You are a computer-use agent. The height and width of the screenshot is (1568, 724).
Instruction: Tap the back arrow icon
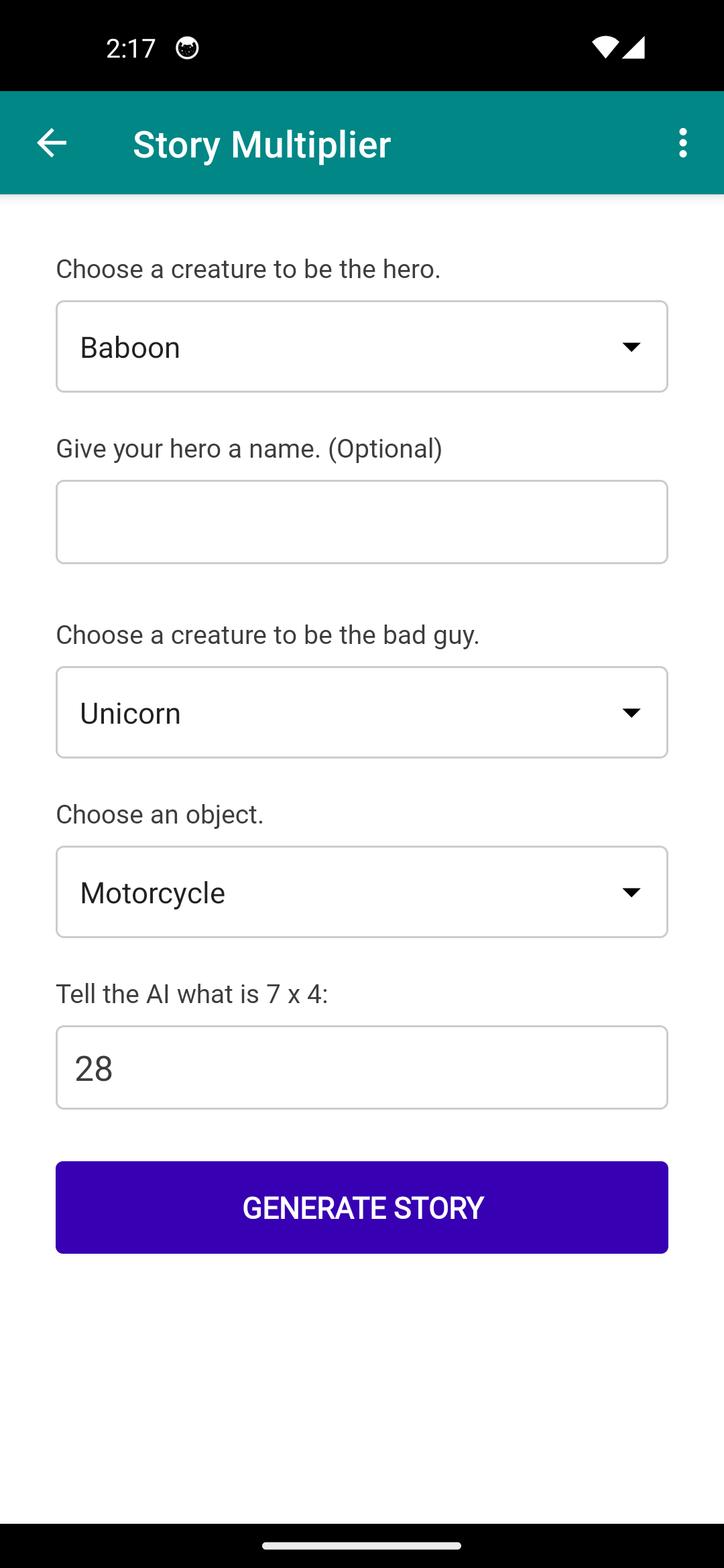(52, 143)
